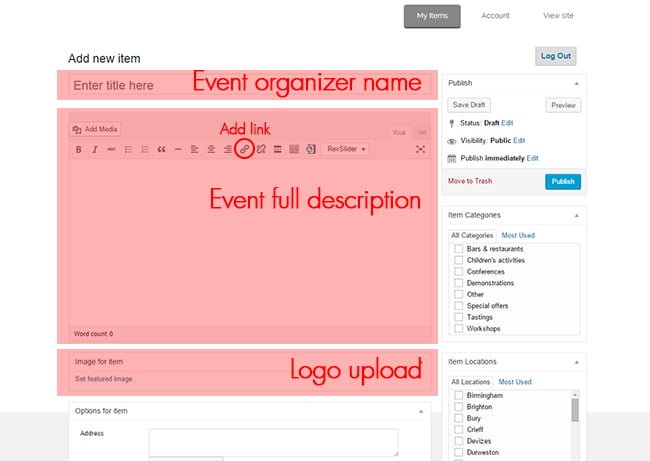The width and height of the screenshot is (650, 461).
Task: Check the Brighton location
Action: click(x=458, y=407)
